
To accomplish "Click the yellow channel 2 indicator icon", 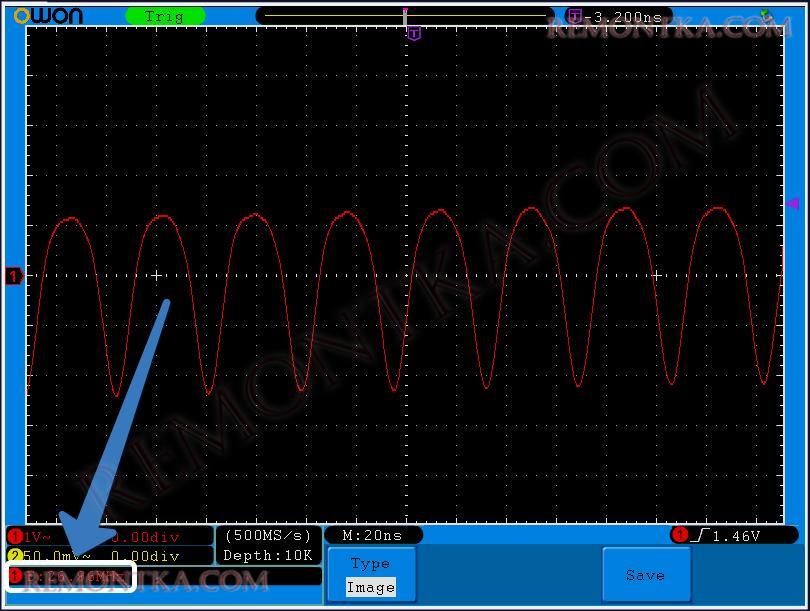I will pyautogui.click(x=15, y=556).
